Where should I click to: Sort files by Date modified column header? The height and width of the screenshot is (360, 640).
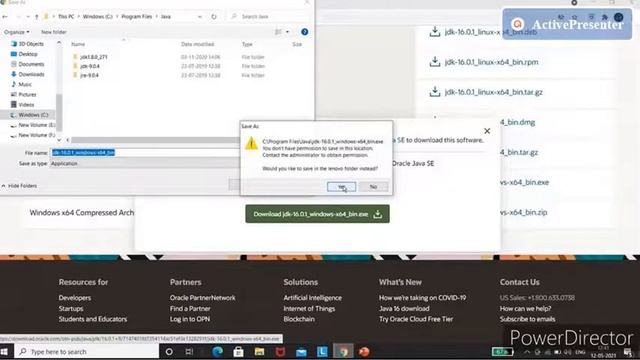click(198, 44)
